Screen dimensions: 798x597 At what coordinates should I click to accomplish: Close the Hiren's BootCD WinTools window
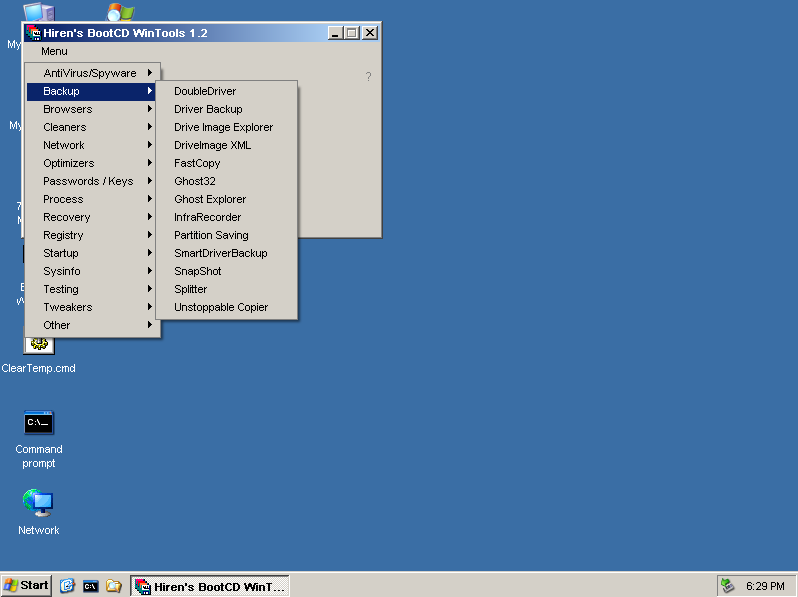(370, 33)
